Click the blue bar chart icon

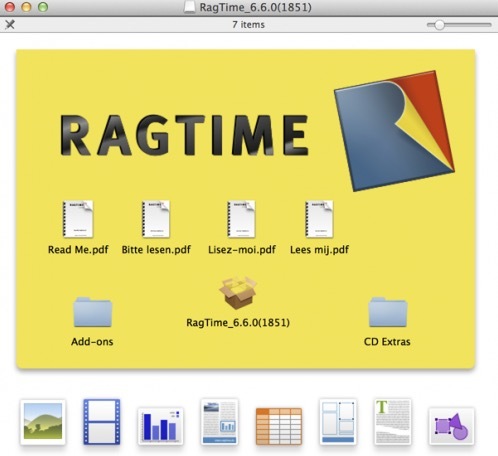click(x=160, y=426)
